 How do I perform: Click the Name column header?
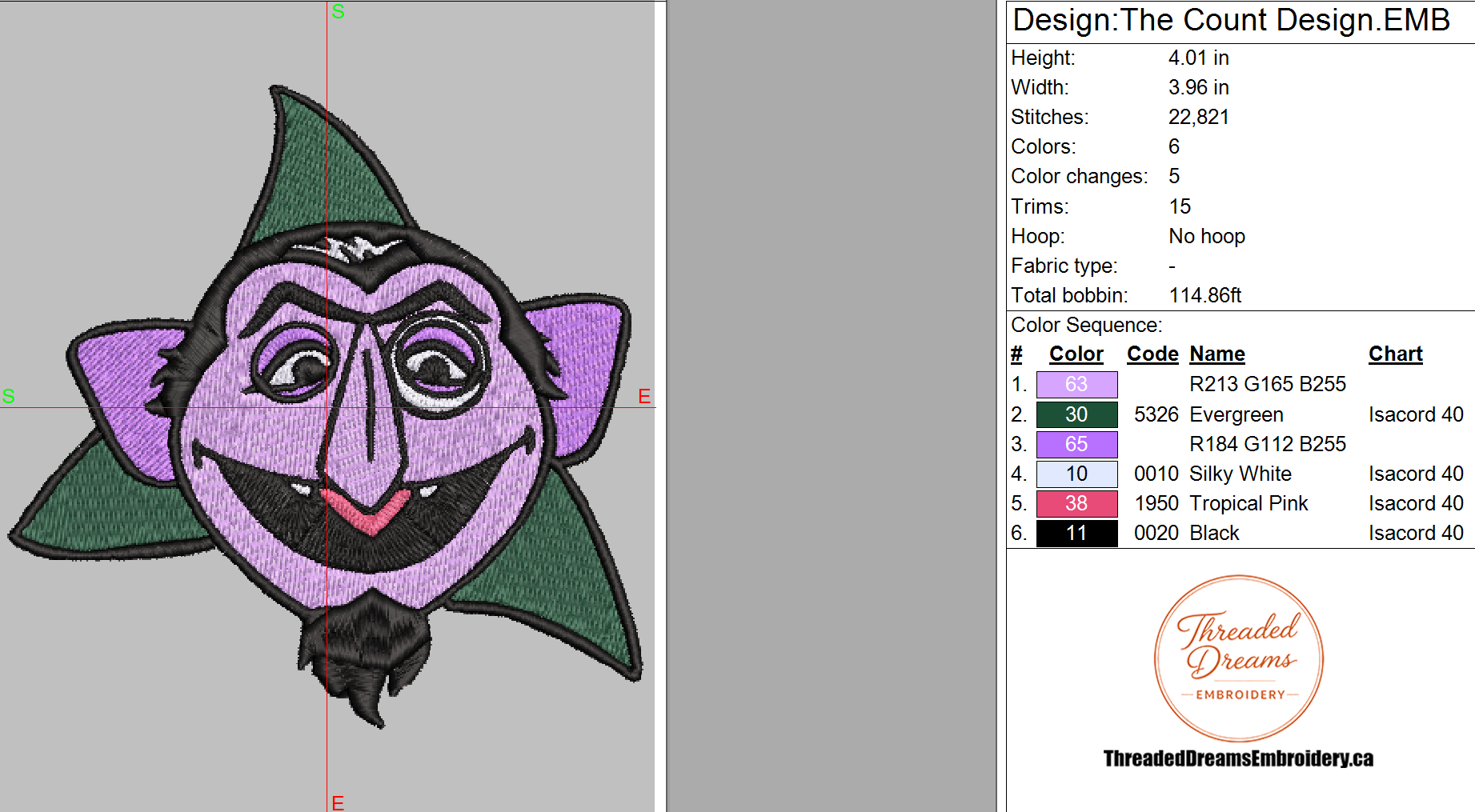click(x=1217, y=354)
